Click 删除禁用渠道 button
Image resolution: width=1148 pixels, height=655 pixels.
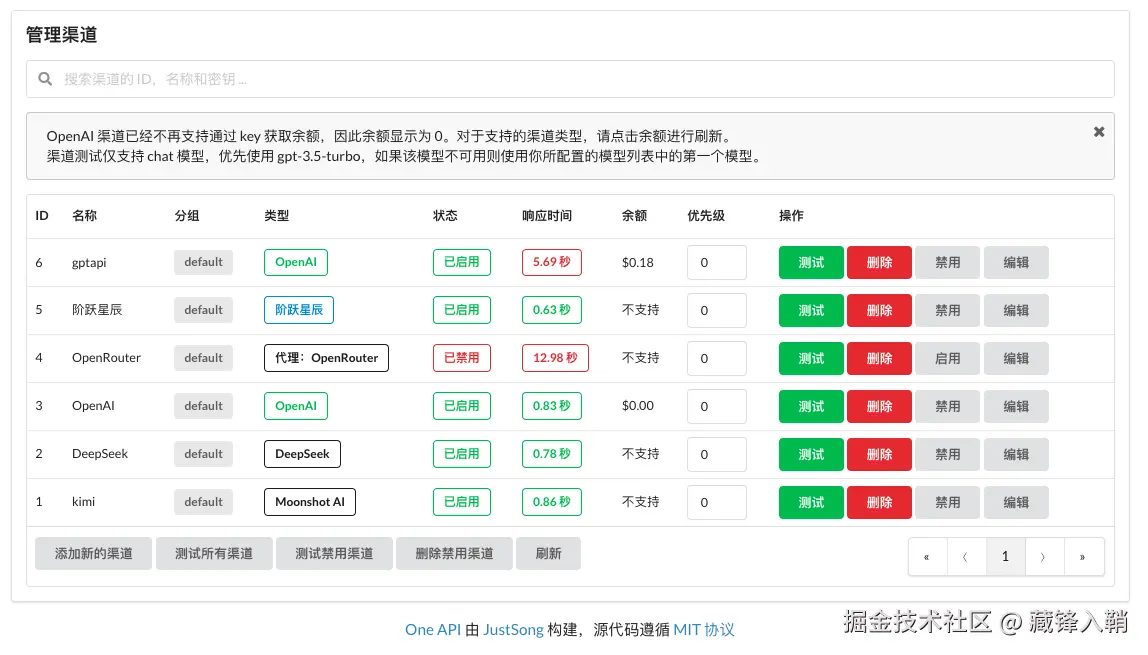tap(454, 554)
